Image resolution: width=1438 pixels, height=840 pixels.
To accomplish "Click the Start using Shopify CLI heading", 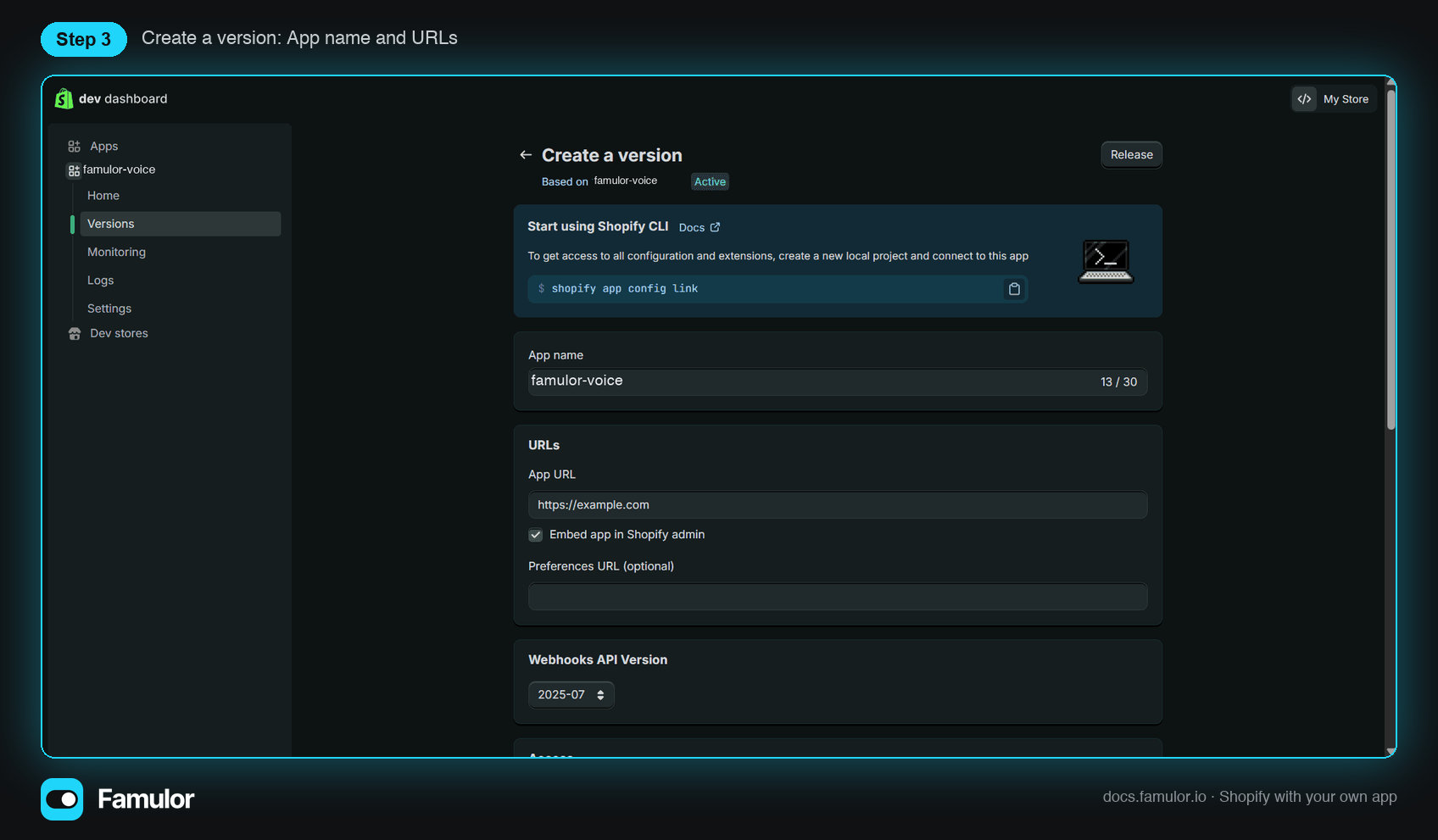I will 598,226.
